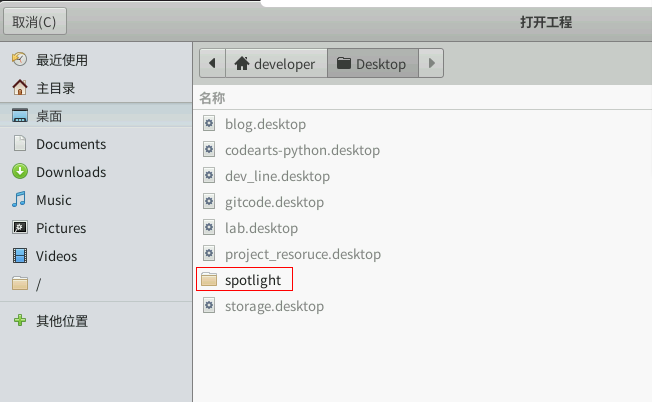The width and height of the screenshot is (652, 402).
Task: Select blog.desktop file
Action: 264,124
